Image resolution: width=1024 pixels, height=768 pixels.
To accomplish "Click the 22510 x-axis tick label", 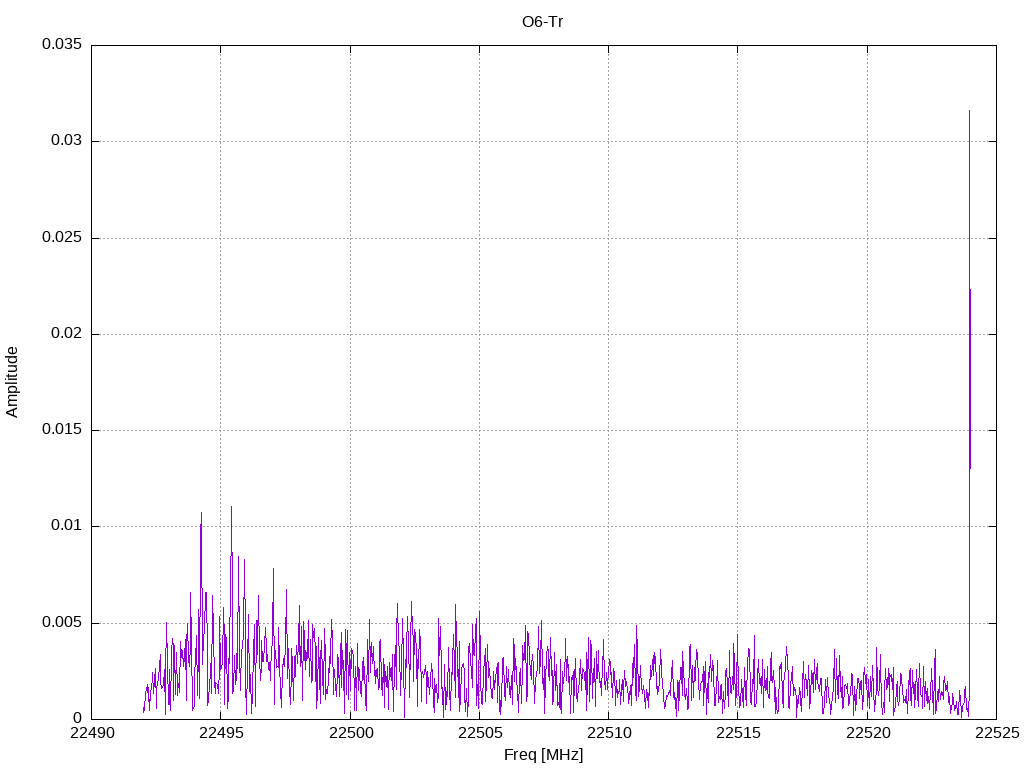I will 608,733.
